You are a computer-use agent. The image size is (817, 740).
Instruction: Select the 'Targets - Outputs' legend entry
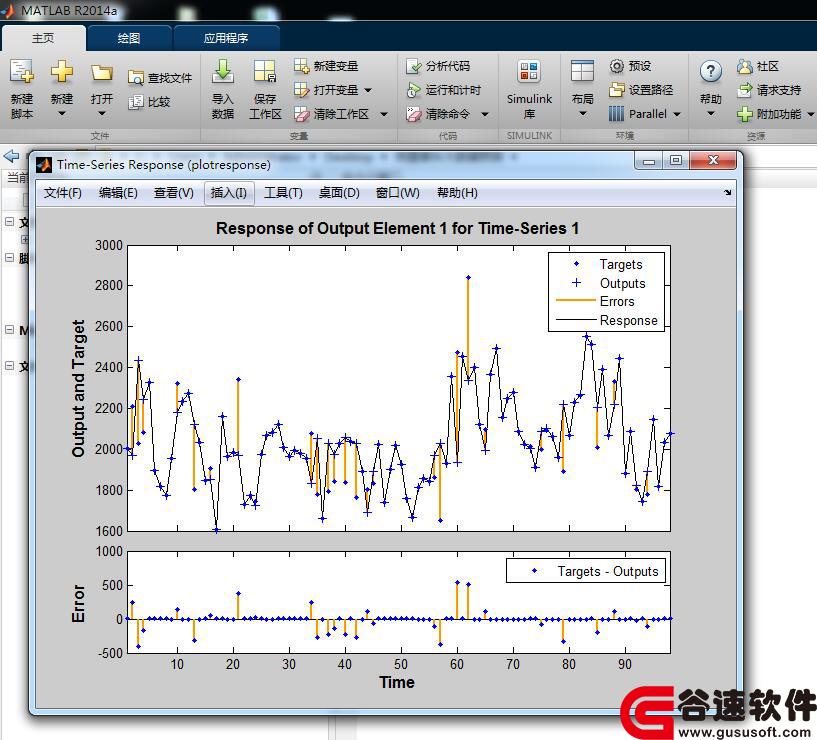pos(608,571)
